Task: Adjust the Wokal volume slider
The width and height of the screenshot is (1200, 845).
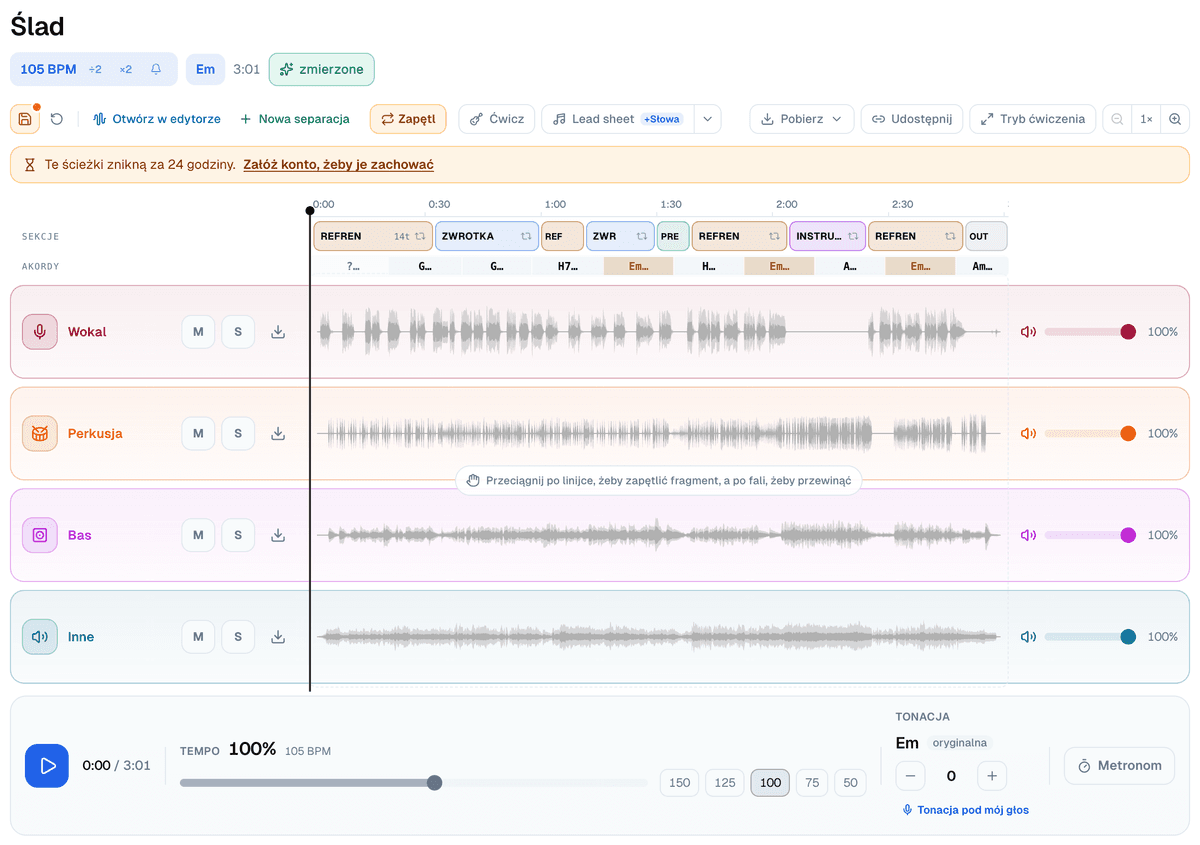Action: click(1090, 332)
